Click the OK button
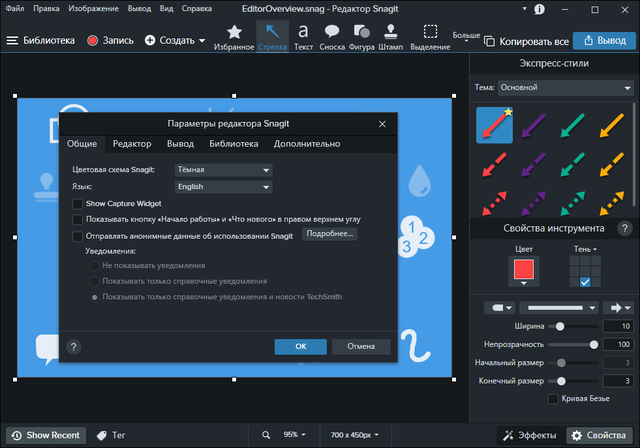The width and height of the screenshot is (640, 448). coord(300,346)
